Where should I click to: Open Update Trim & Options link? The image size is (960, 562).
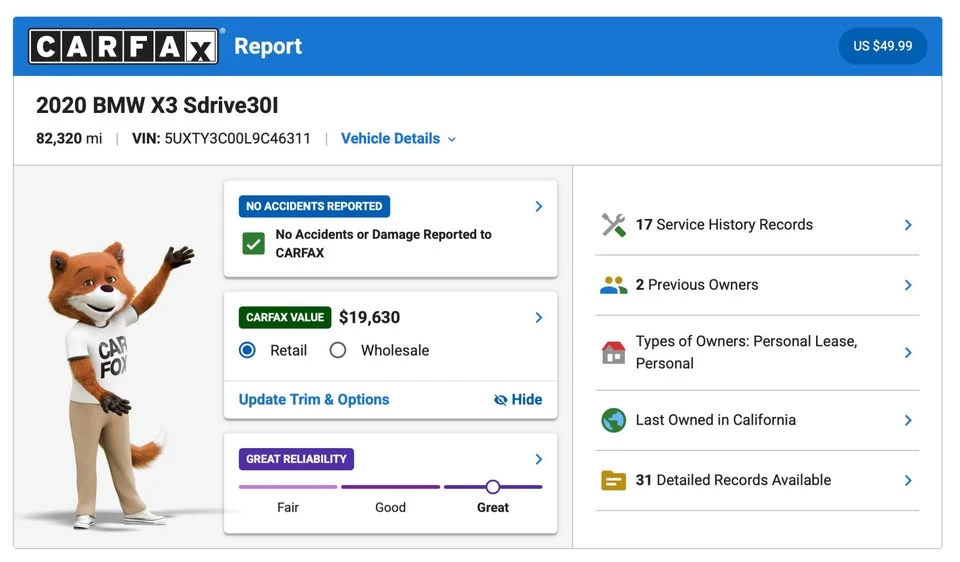coord(314,400)
